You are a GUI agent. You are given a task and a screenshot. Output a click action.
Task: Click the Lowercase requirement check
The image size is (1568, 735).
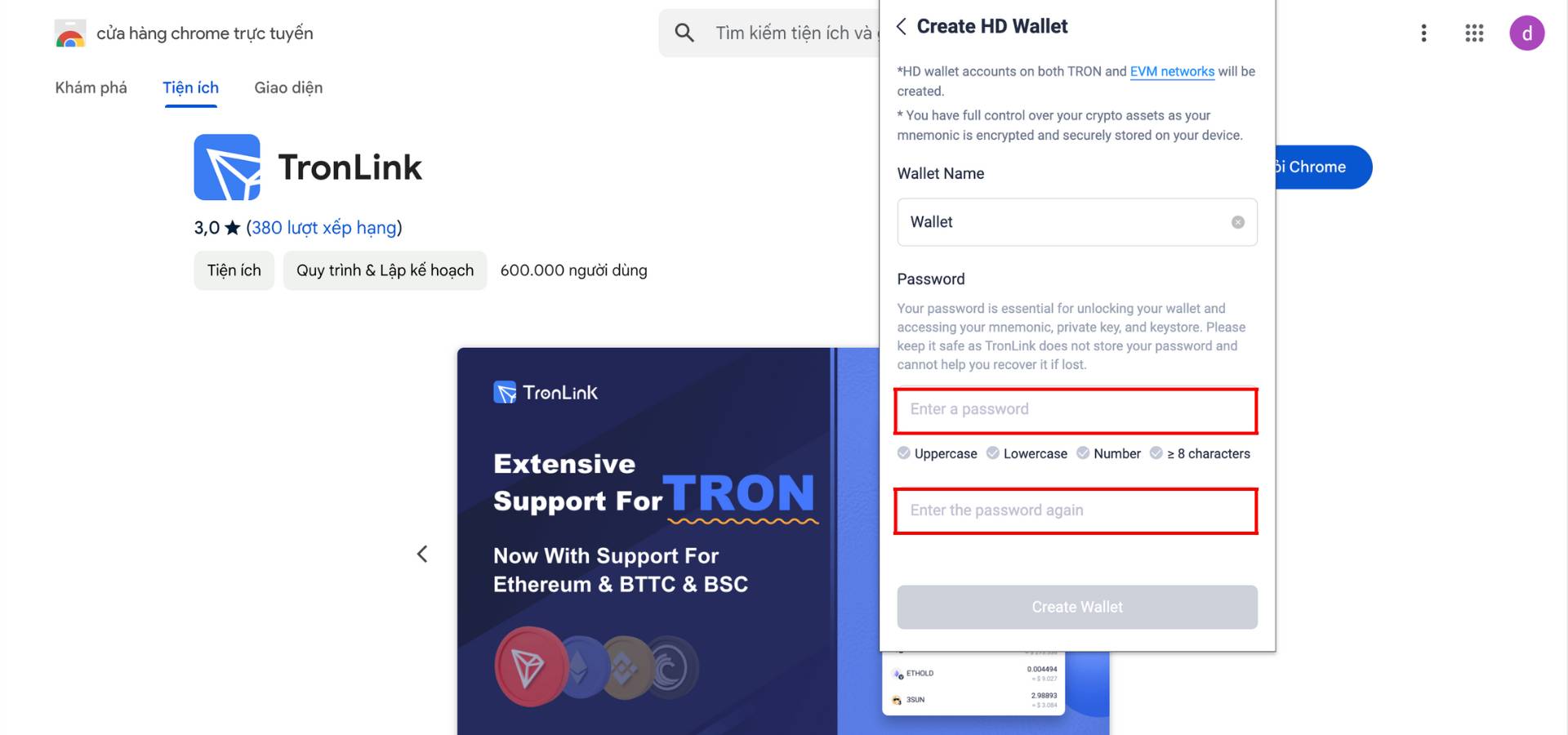point(993,453)
